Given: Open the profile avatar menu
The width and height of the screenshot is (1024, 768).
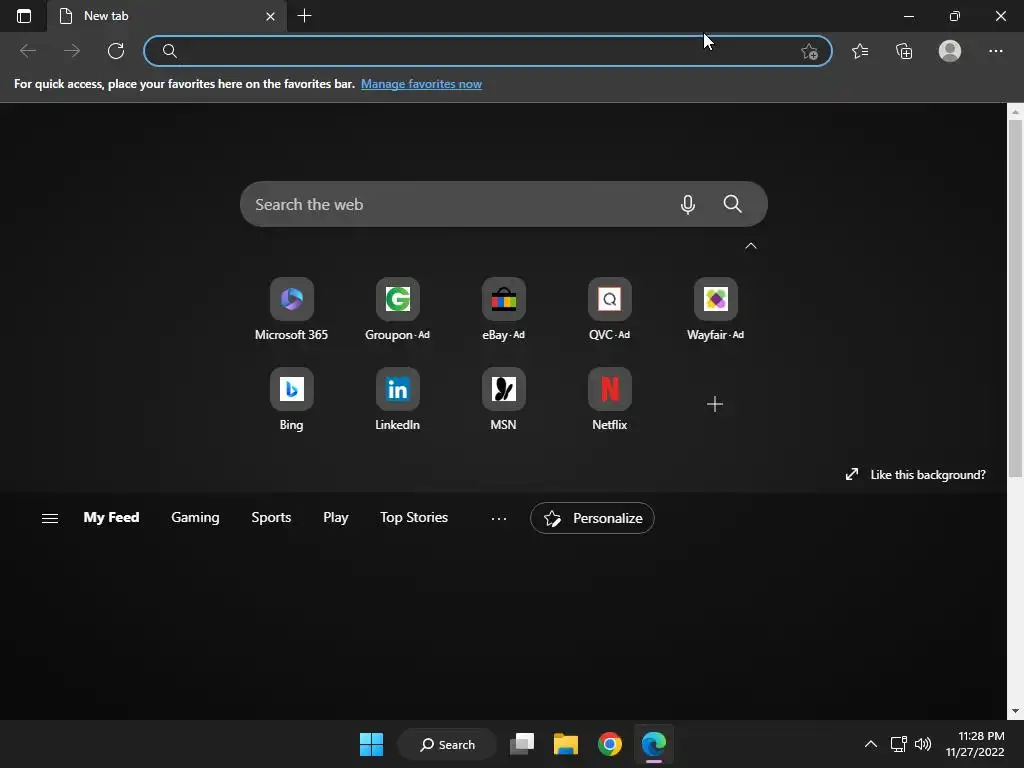Looking at the screenshot, I should (950, 51).
